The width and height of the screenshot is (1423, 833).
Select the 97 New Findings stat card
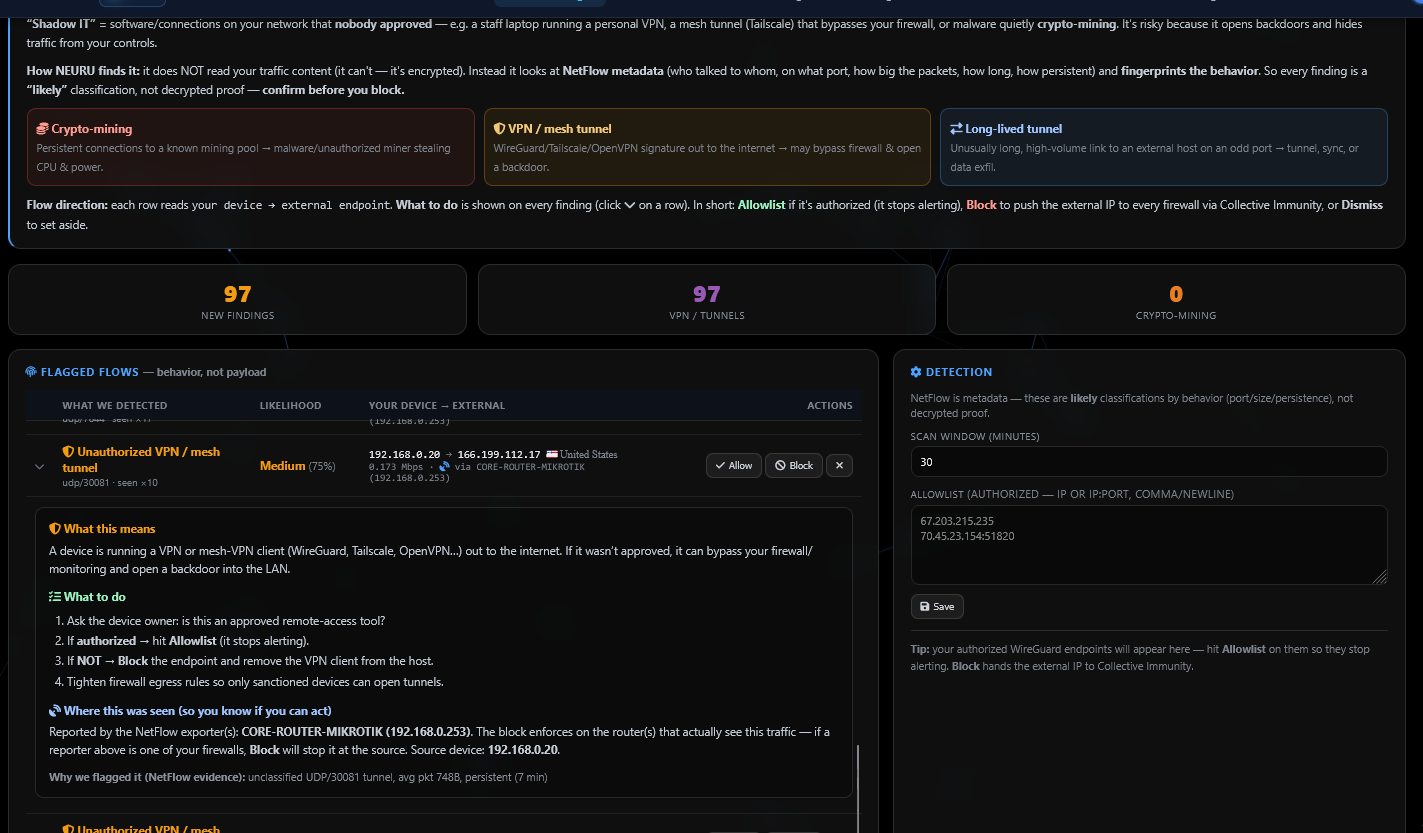point(237,299)
